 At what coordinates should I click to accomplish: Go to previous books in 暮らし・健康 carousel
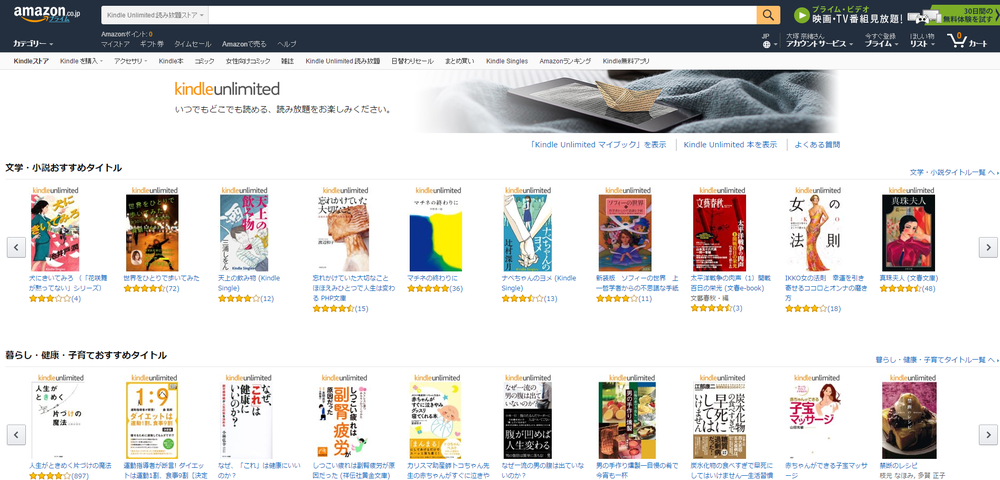click(x=17, y=435)
